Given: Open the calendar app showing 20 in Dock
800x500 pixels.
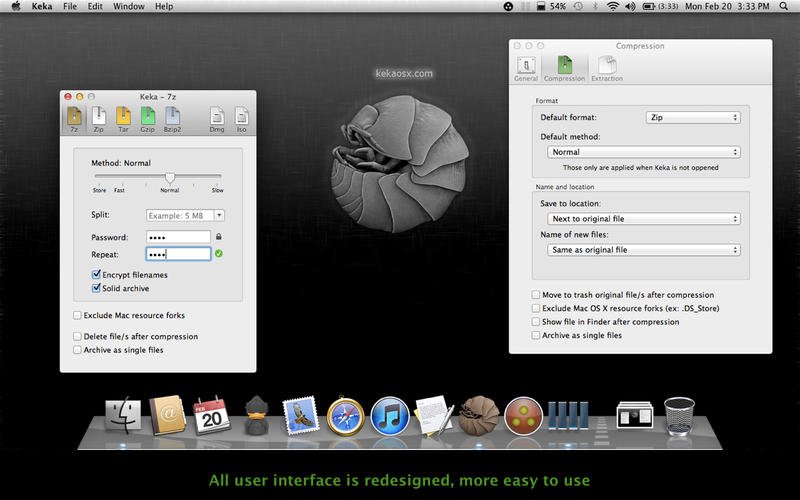Looking at the screenshot, I should coord(211,415).
